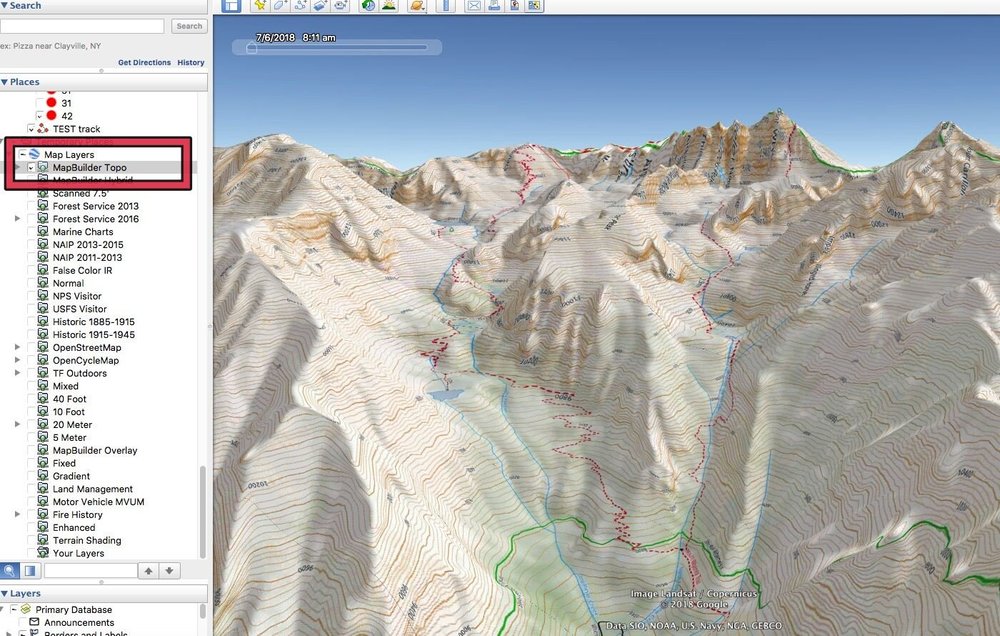
Task: Click the Layers panel vertical scrollbar
Action: click(203, 611)
